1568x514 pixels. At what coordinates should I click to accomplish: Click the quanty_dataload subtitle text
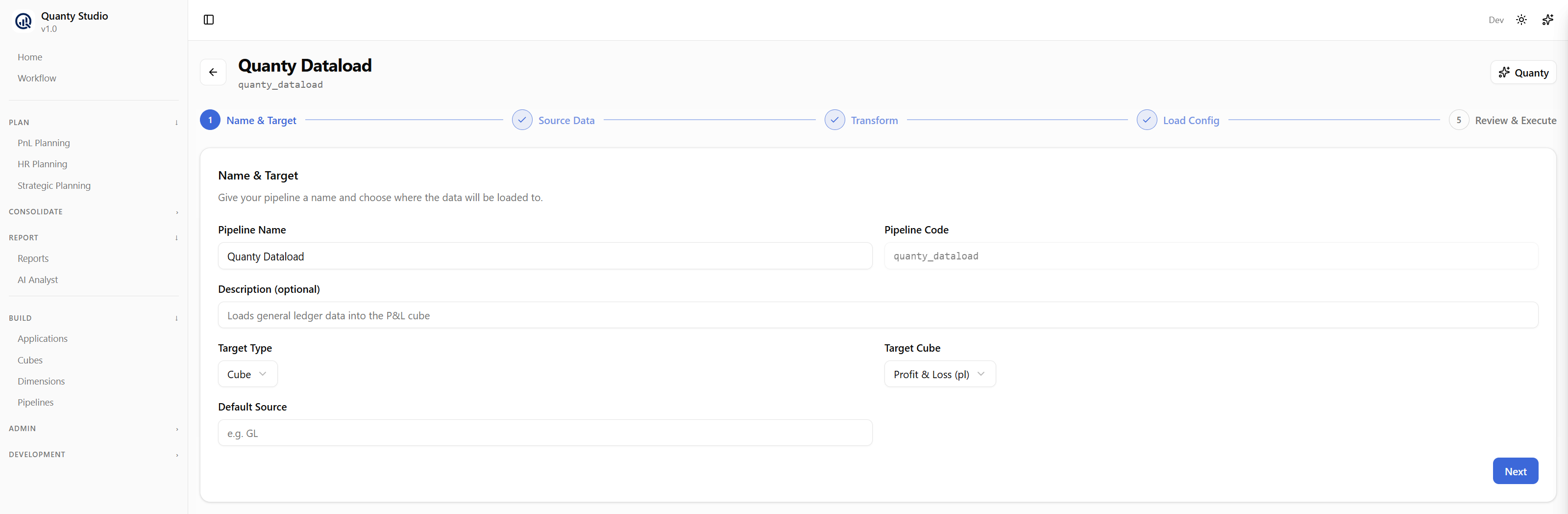pyautogui.click(x=280, y=85)
